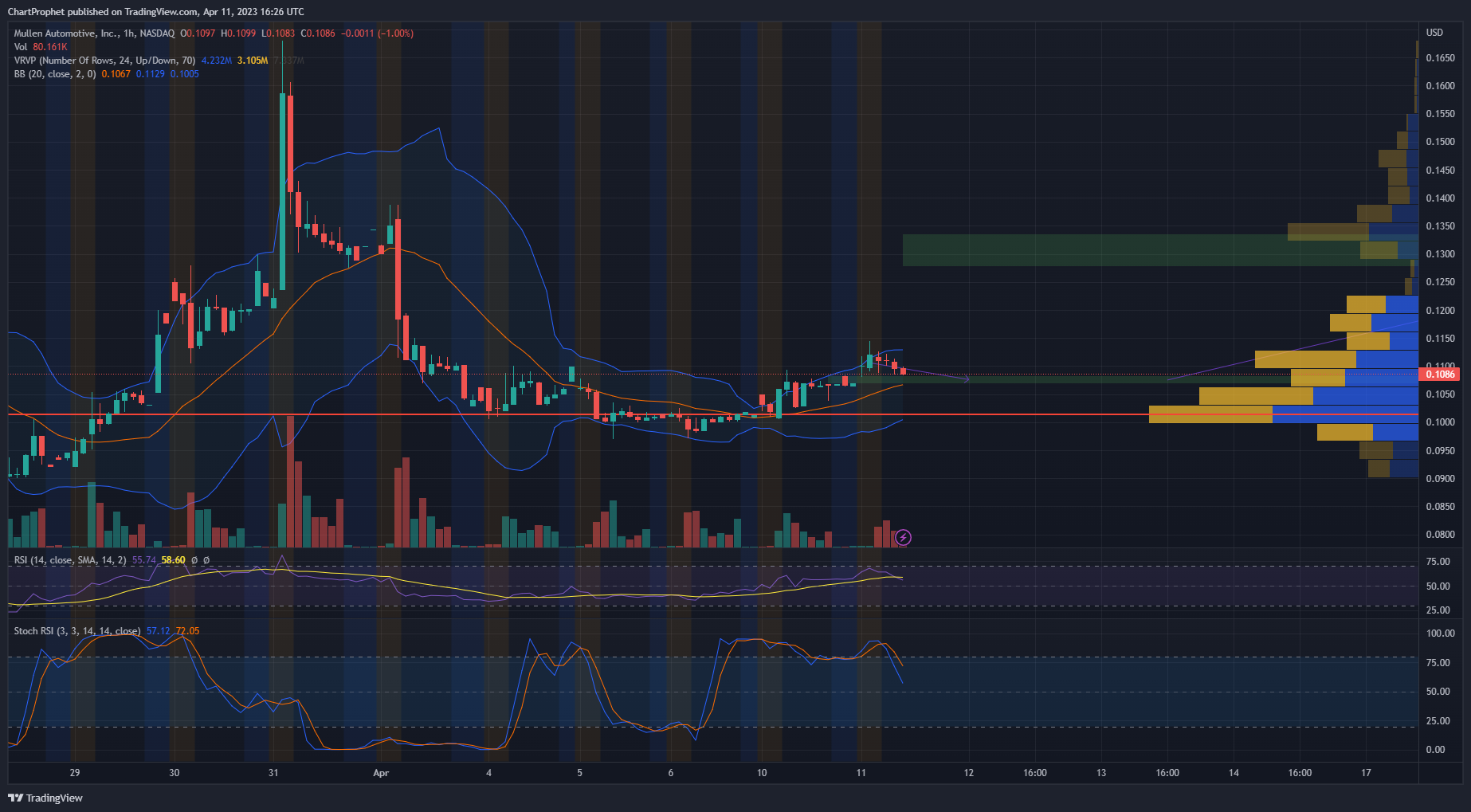Click the date label 6 on time axis
This screenshot has height=812, width=1471.
671,773
